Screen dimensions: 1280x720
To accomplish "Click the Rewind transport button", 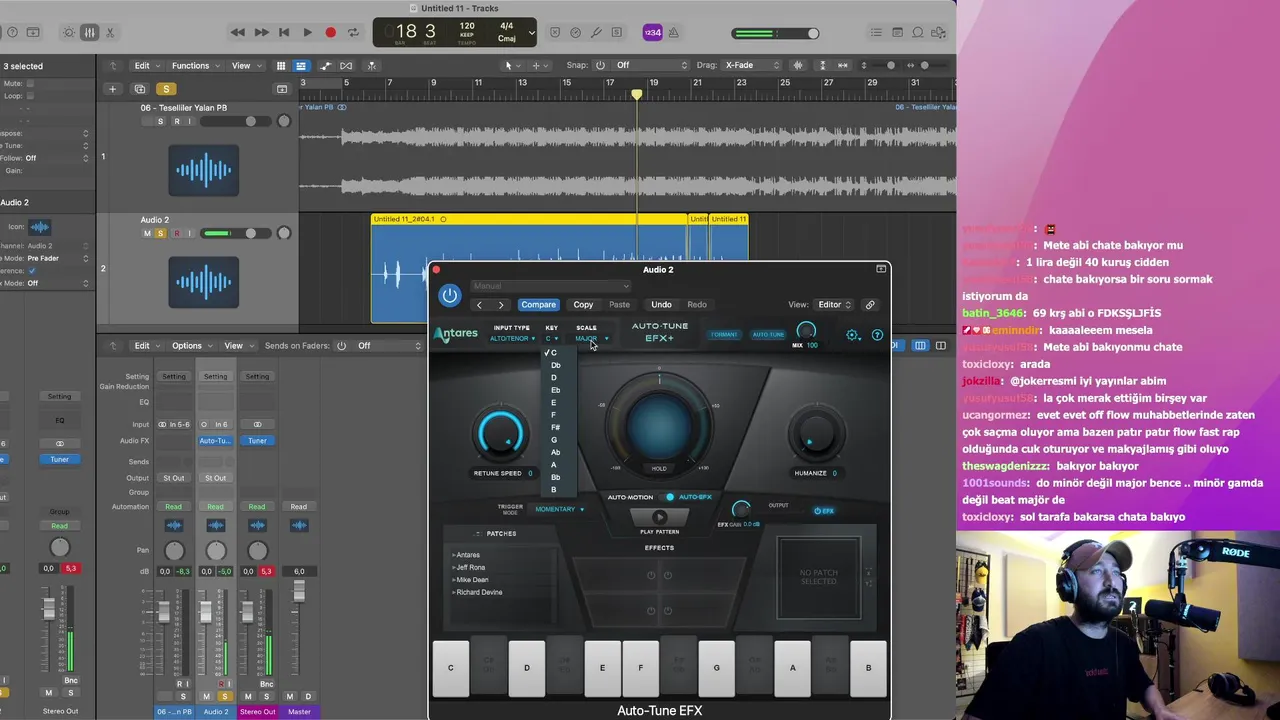I will [x=238, y=33].
